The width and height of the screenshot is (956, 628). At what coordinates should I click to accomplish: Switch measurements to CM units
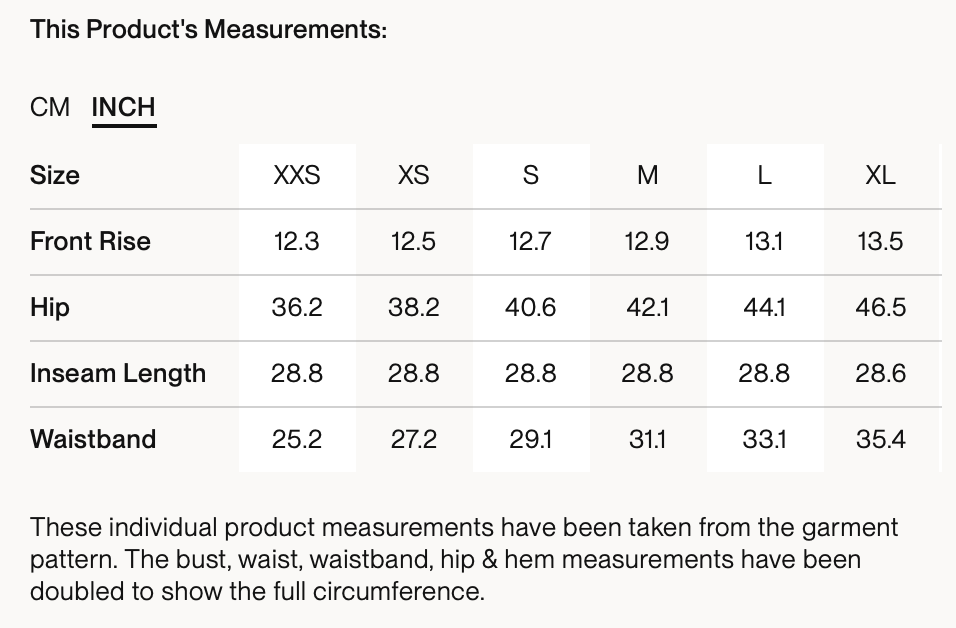50,107
